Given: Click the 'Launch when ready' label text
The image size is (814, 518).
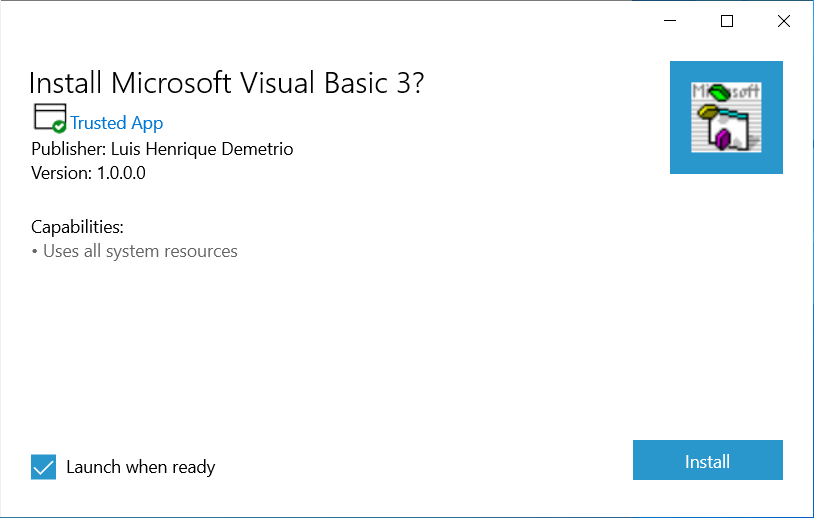Looking at the screenshot, I should 140,467.
